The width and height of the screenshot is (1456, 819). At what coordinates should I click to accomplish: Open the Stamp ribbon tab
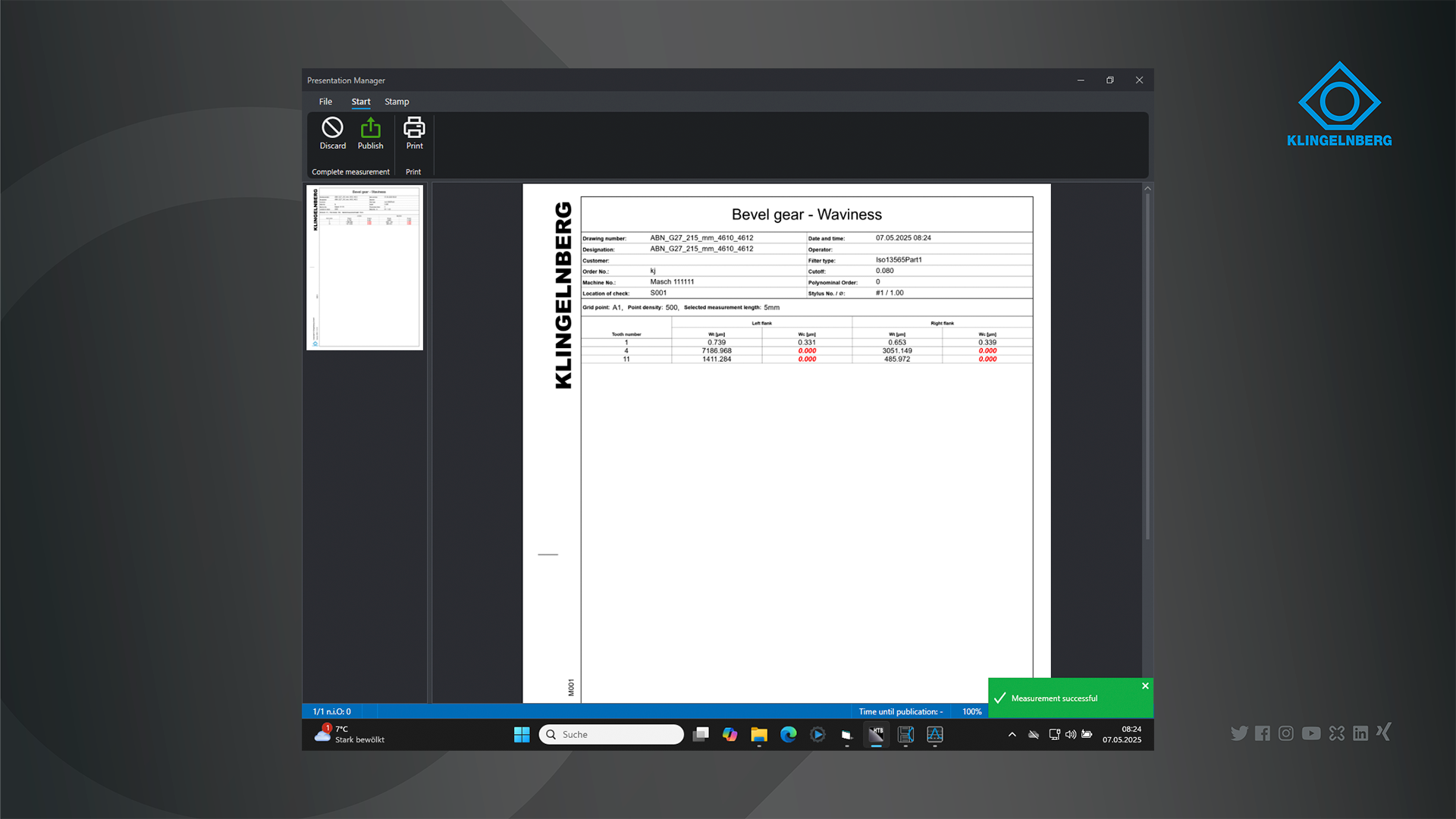click(x=397, y=102)
